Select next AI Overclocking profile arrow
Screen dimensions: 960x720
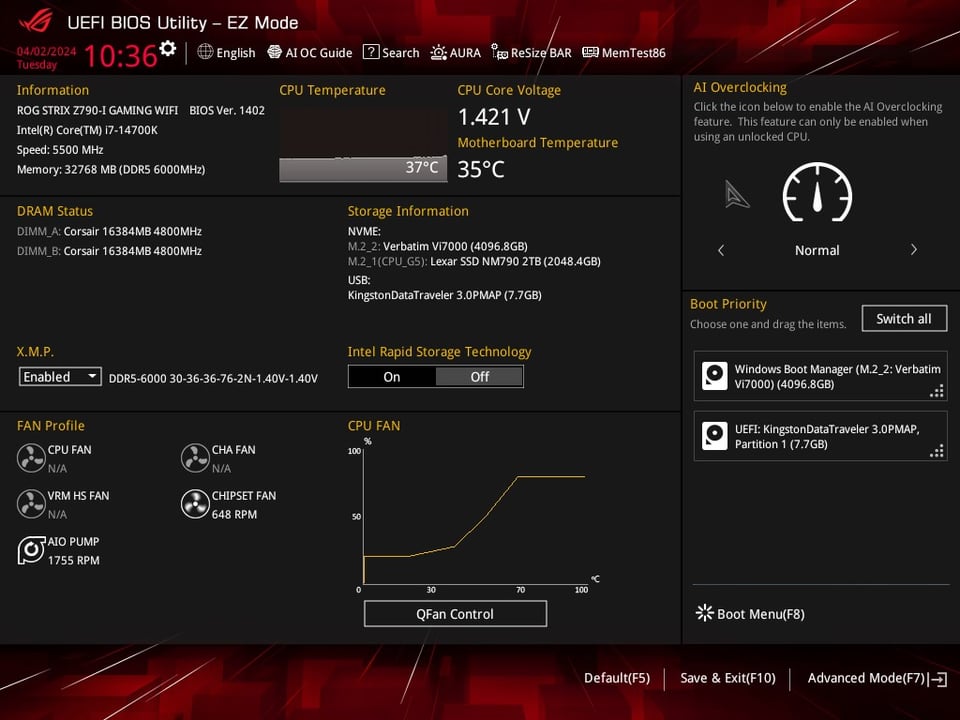click(x=913, y=249)
